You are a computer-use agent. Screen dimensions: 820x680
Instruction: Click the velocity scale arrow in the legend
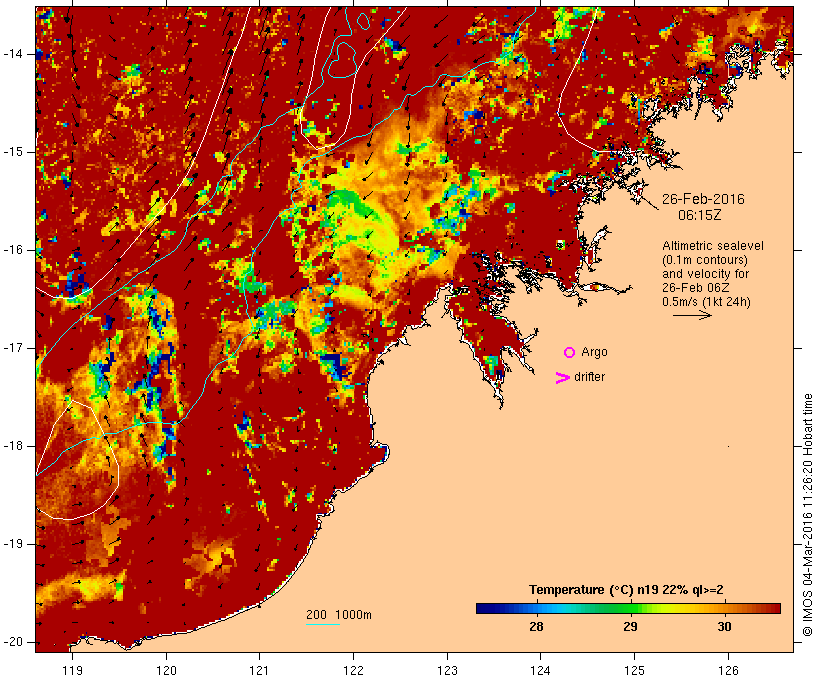692,315
